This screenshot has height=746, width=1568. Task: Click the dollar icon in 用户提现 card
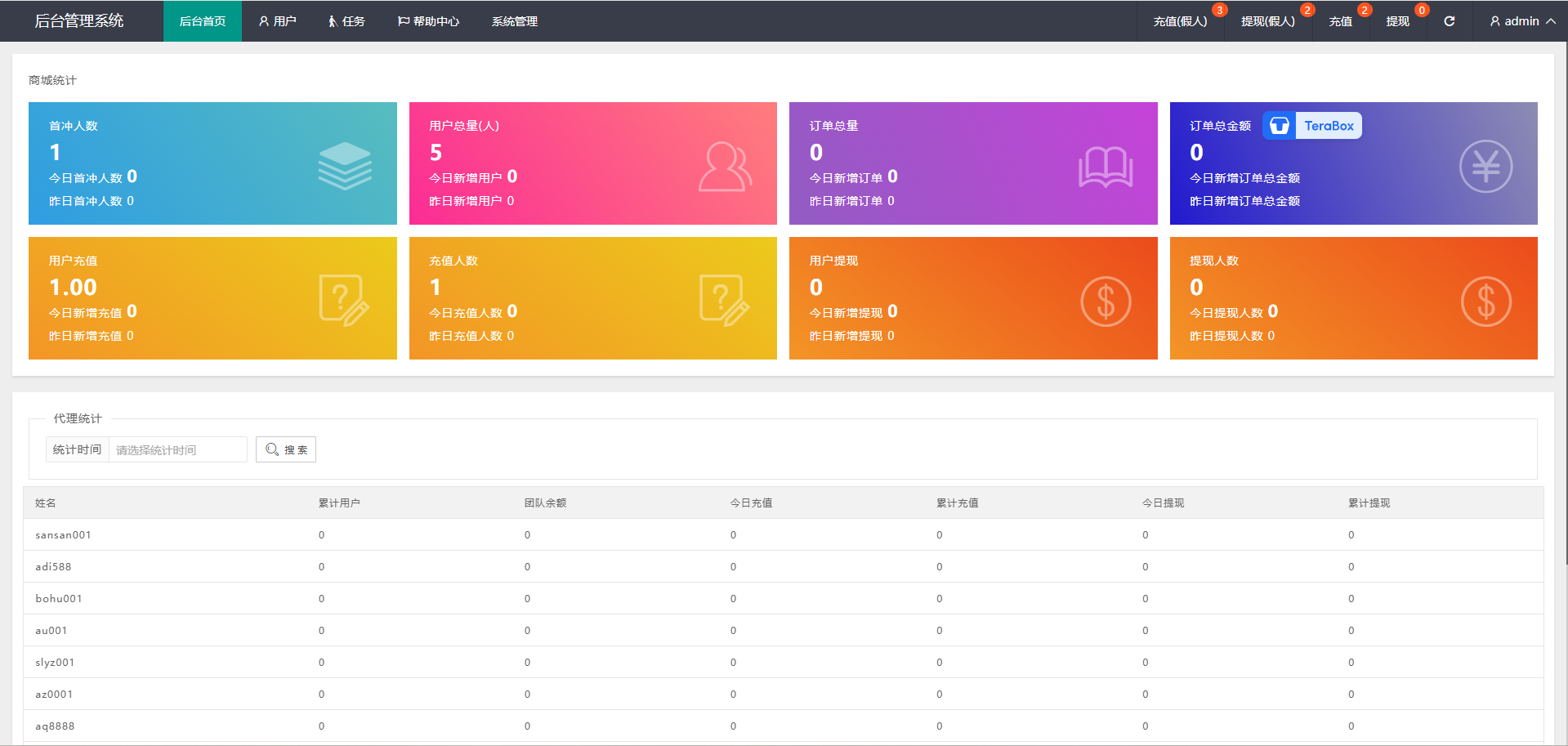1105,302
